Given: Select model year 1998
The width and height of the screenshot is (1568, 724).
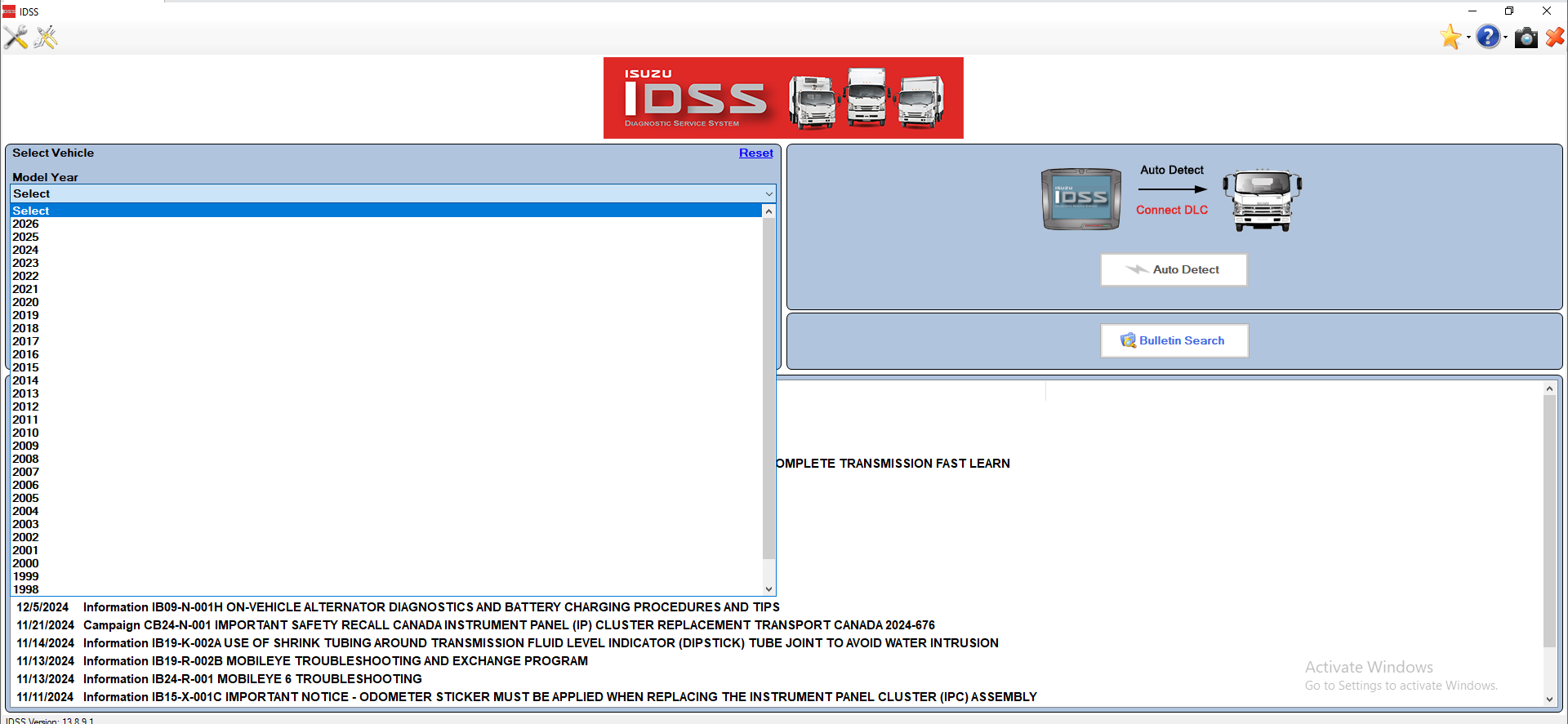Looking at the screenshot, I should pos(386,589).
